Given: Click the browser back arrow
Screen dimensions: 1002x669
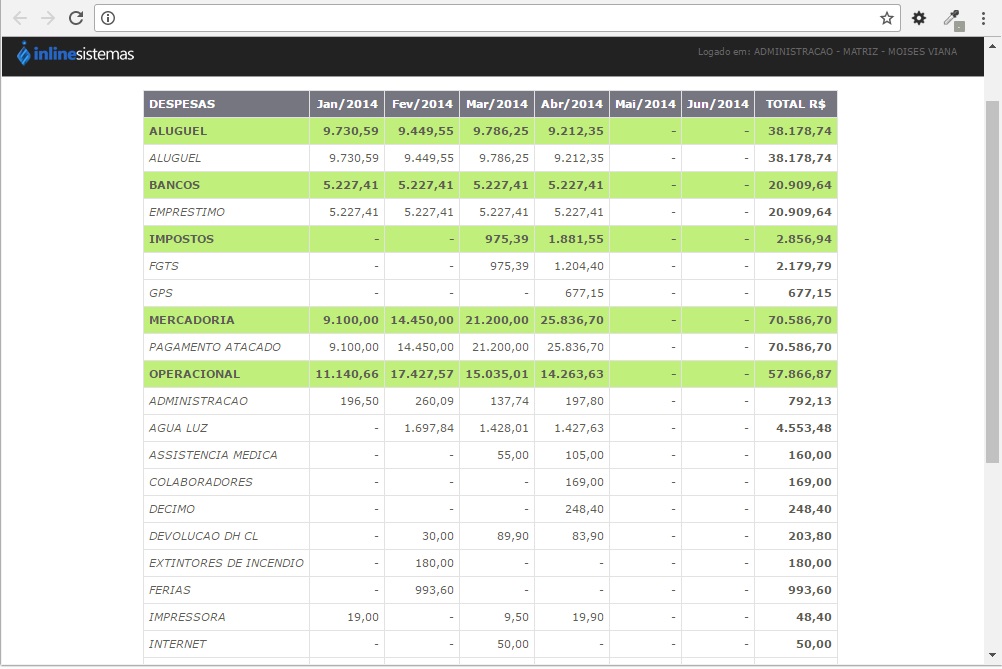Looking at the screenshot, I should (20, 18).
